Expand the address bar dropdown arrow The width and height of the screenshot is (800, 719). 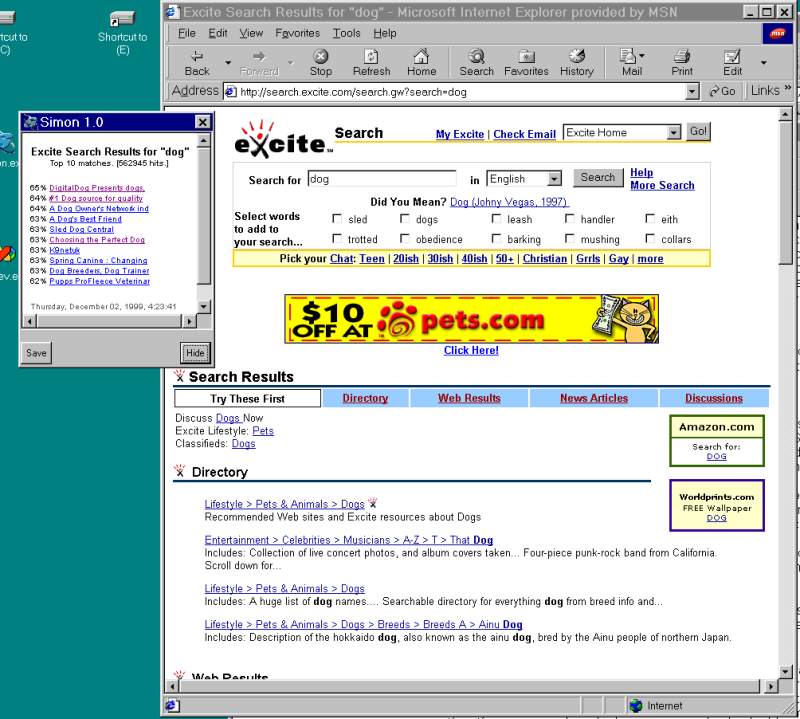(692, 91)
